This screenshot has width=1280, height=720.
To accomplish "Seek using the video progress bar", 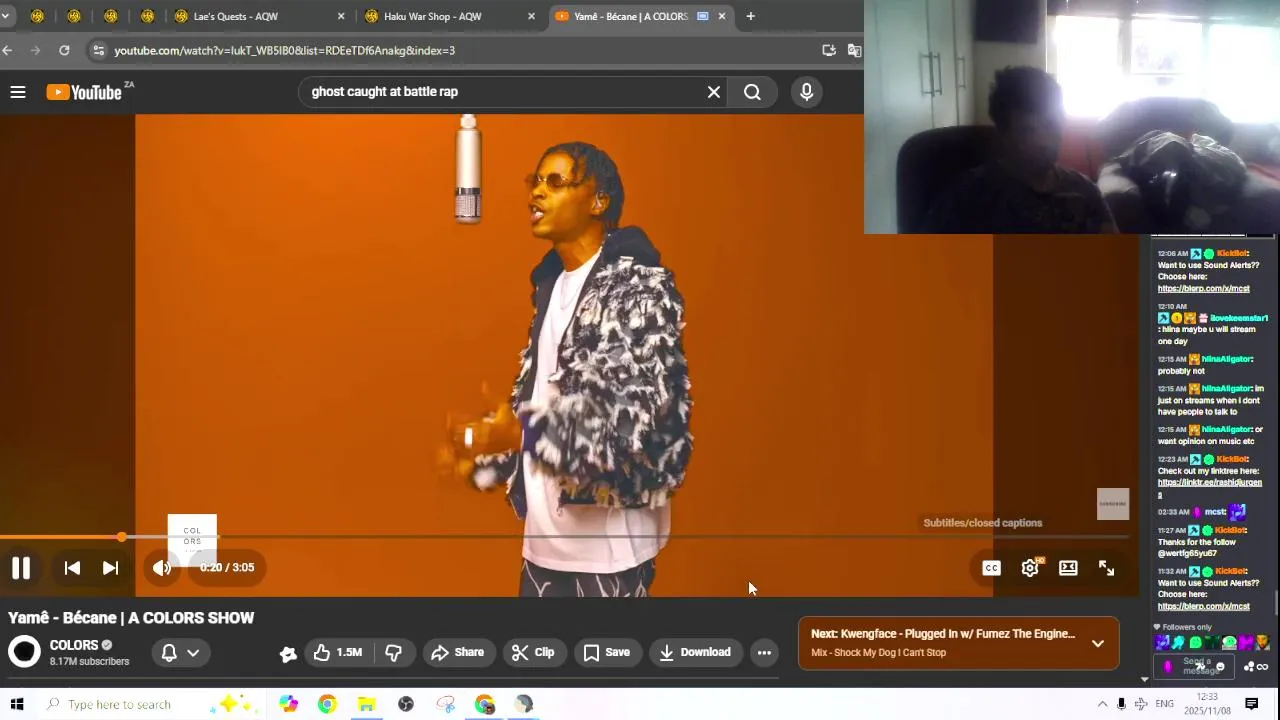I will [x=564, y=537].
